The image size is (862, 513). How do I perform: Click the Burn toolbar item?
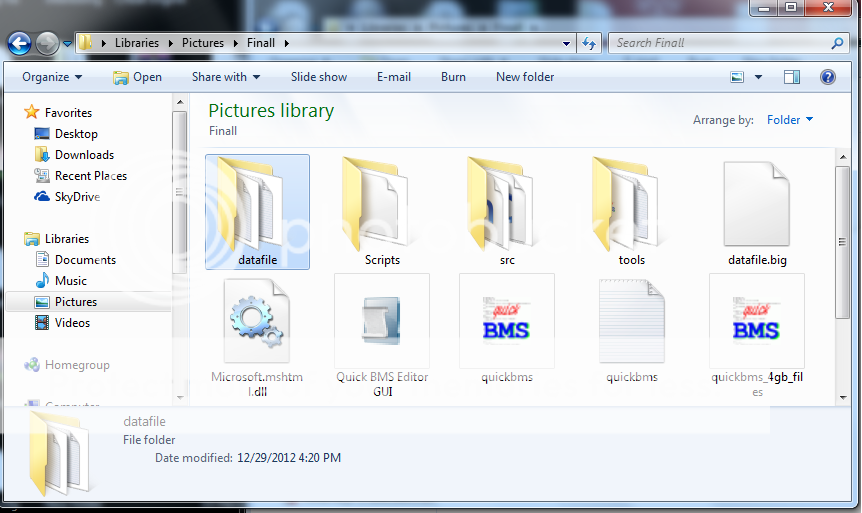[453, 77]
